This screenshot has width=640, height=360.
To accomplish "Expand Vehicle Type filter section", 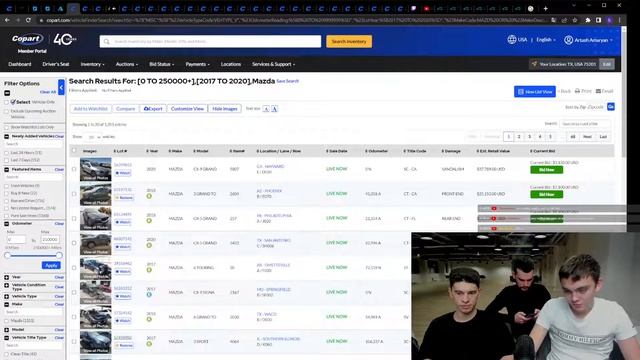I will tap(7, 296).
